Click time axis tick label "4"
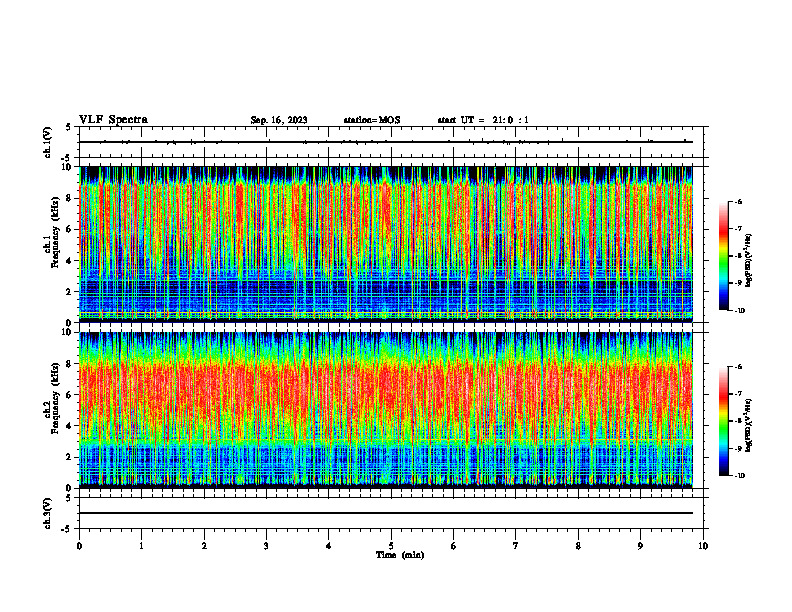The image size is (792, 612). (329, 546)
